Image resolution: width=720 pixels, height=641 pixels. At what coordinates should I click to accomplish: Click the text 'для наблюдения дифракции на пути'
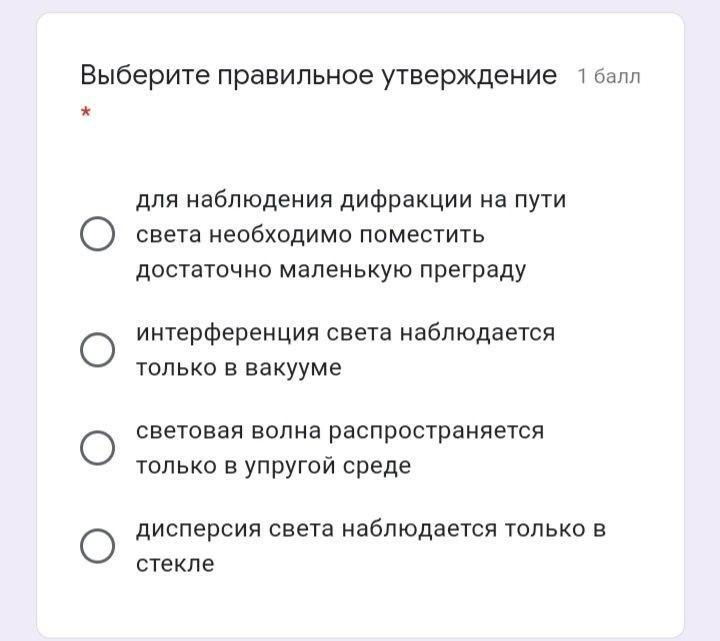pyautogui.click(x=351, y=200)
